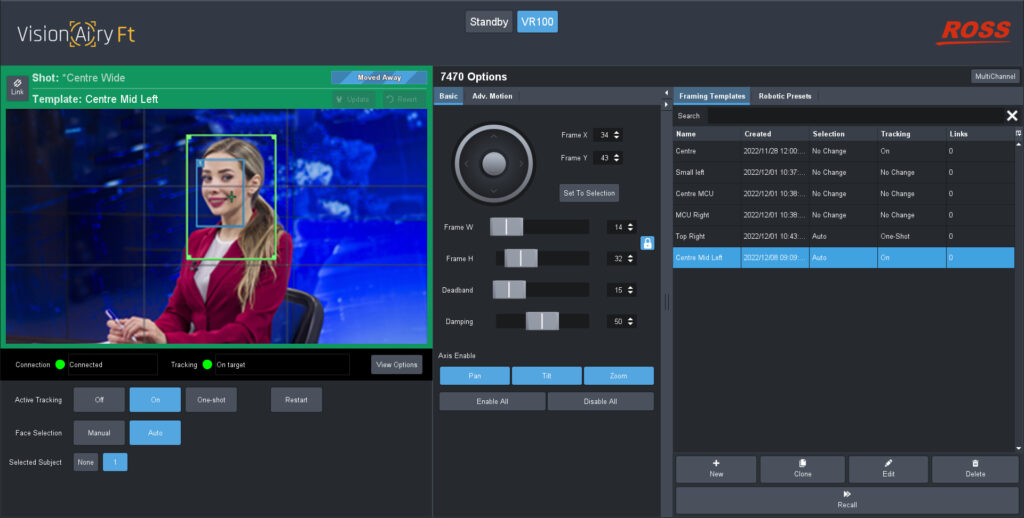Click the Vision[Ai]ry Ft logo
1024x518 pixels.
pos(76,34)
